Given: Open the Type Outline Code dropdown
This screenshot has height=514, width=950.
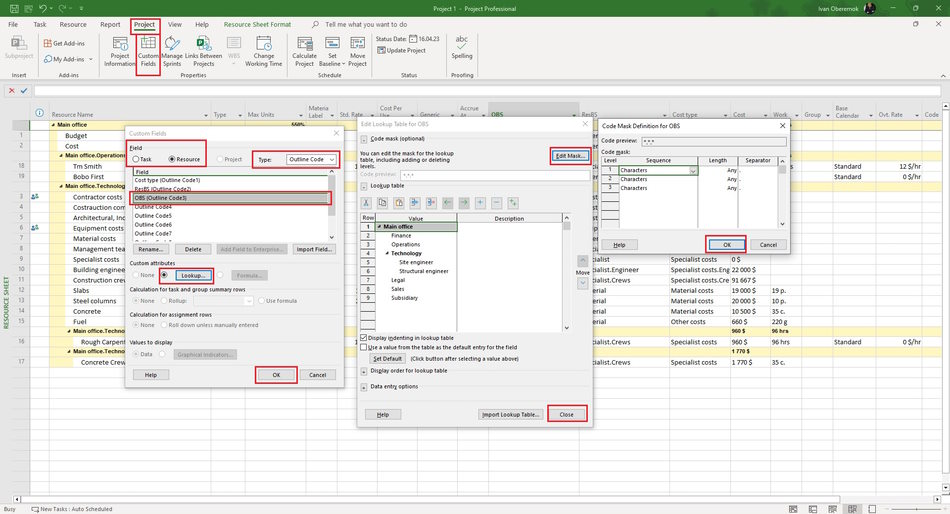Looking at the screenshot, I should (332, 159).
